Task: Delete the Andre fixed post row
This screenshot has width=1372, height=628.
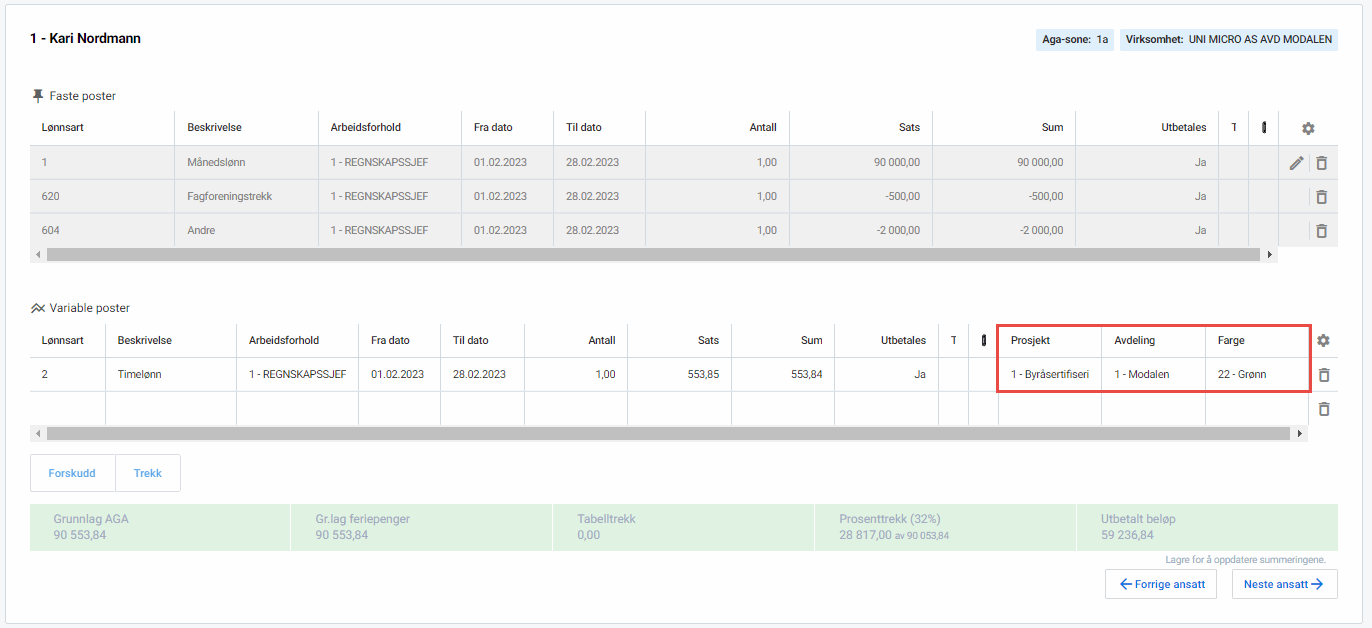Action: pyautogui.click(x=1321, y=231)
